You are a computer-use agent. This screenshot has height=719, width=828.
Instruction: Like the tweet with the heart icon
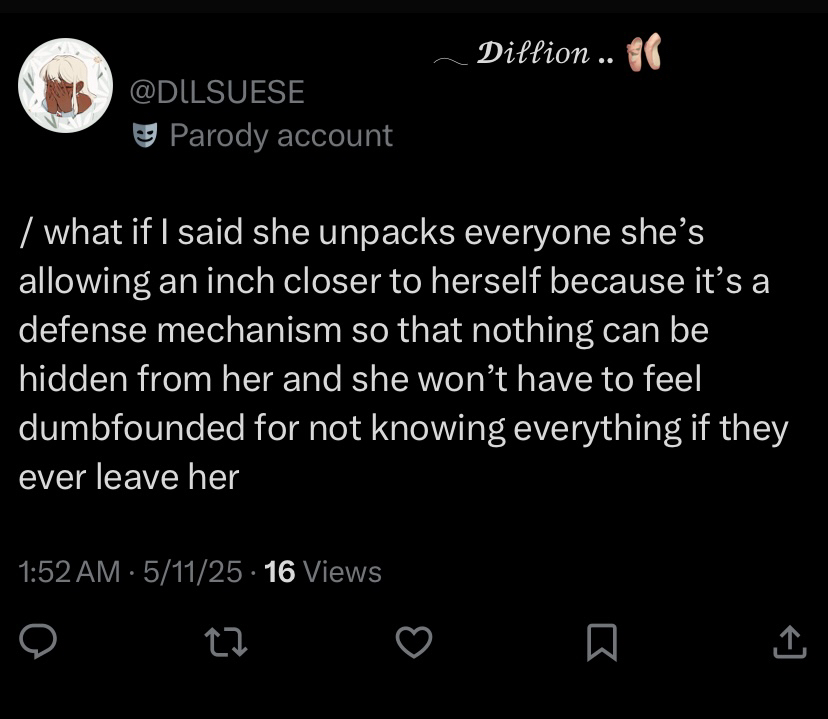(414, 642)
